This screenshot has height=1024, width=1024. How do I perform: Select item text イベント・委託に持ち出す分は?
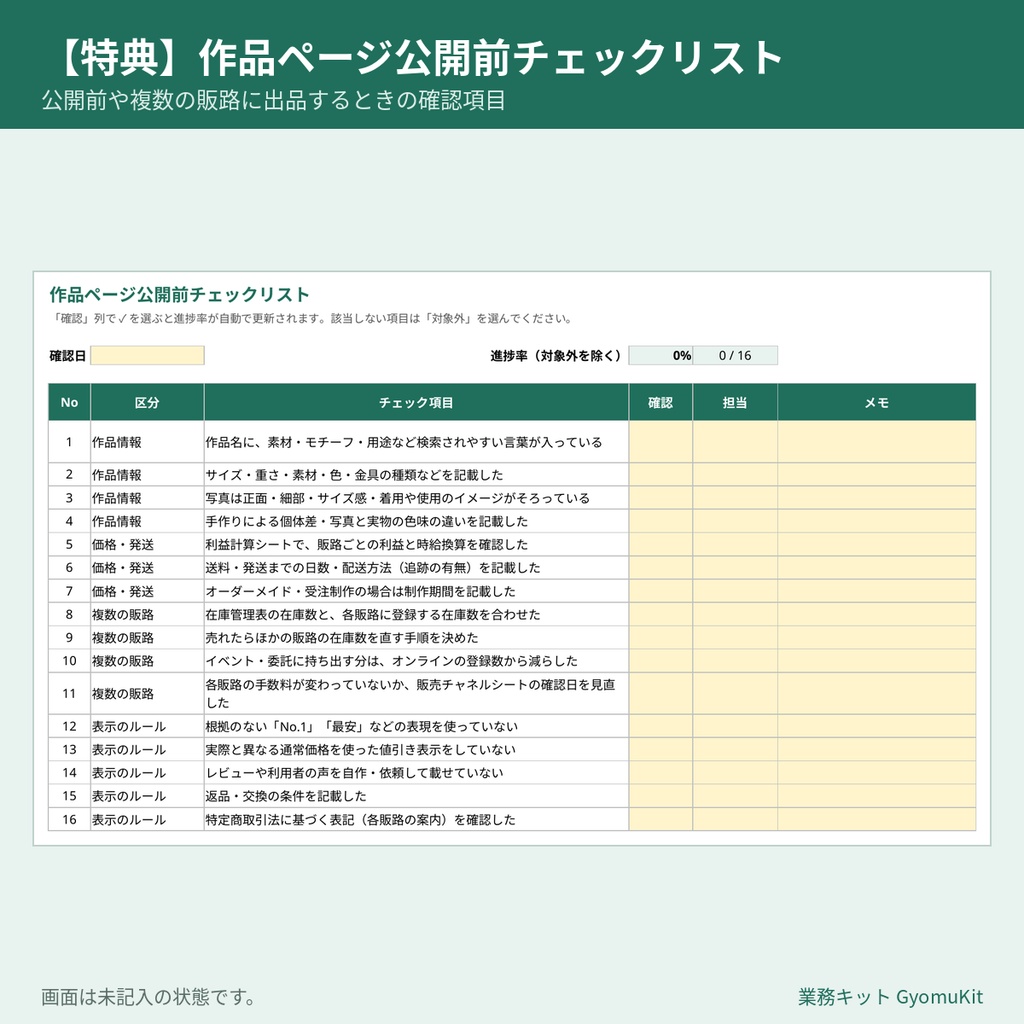[x=391, y=661]
